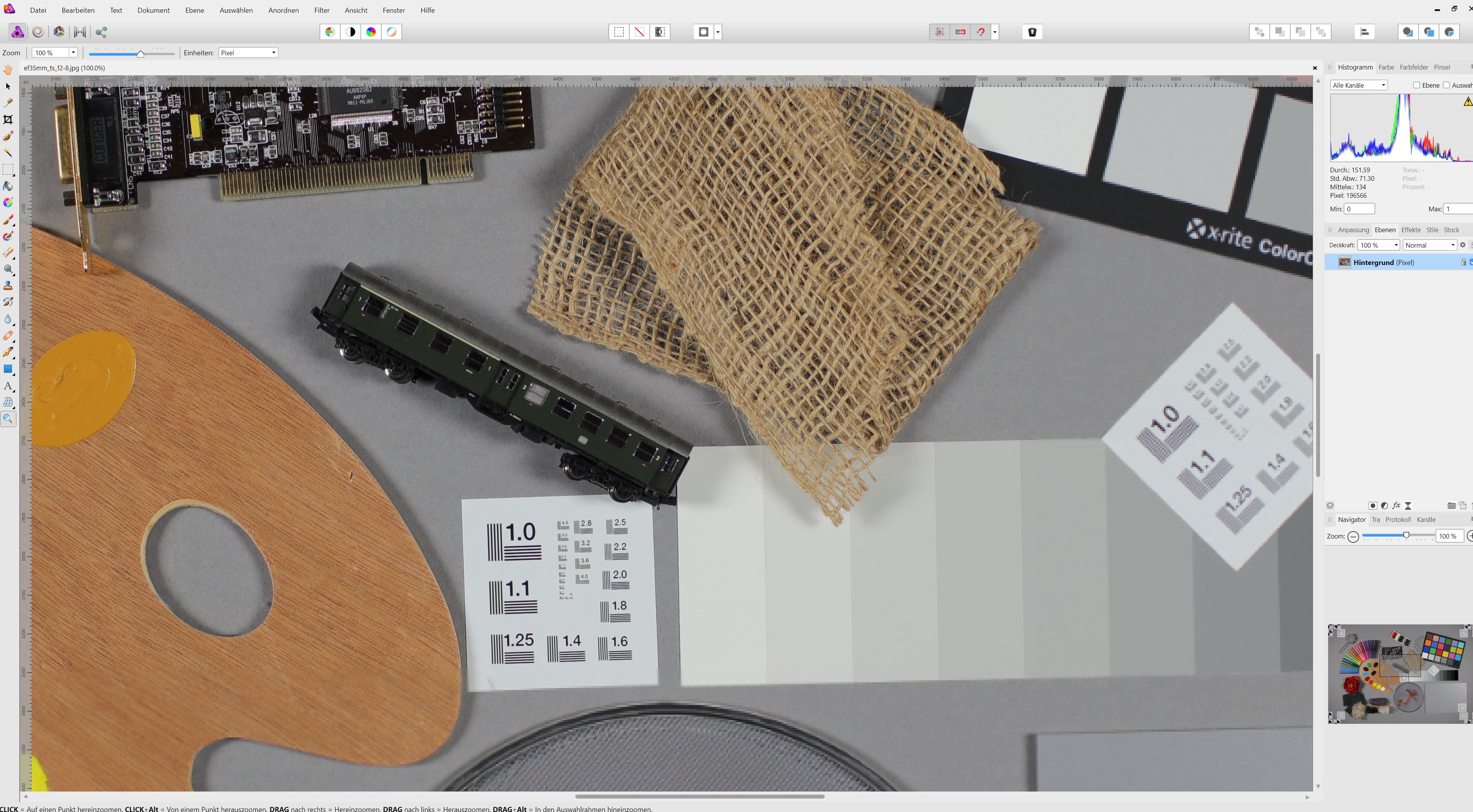The image size is (1473, 812).
Task: Apply Auto Colors from the toolbar
Action: click(371, 32)
